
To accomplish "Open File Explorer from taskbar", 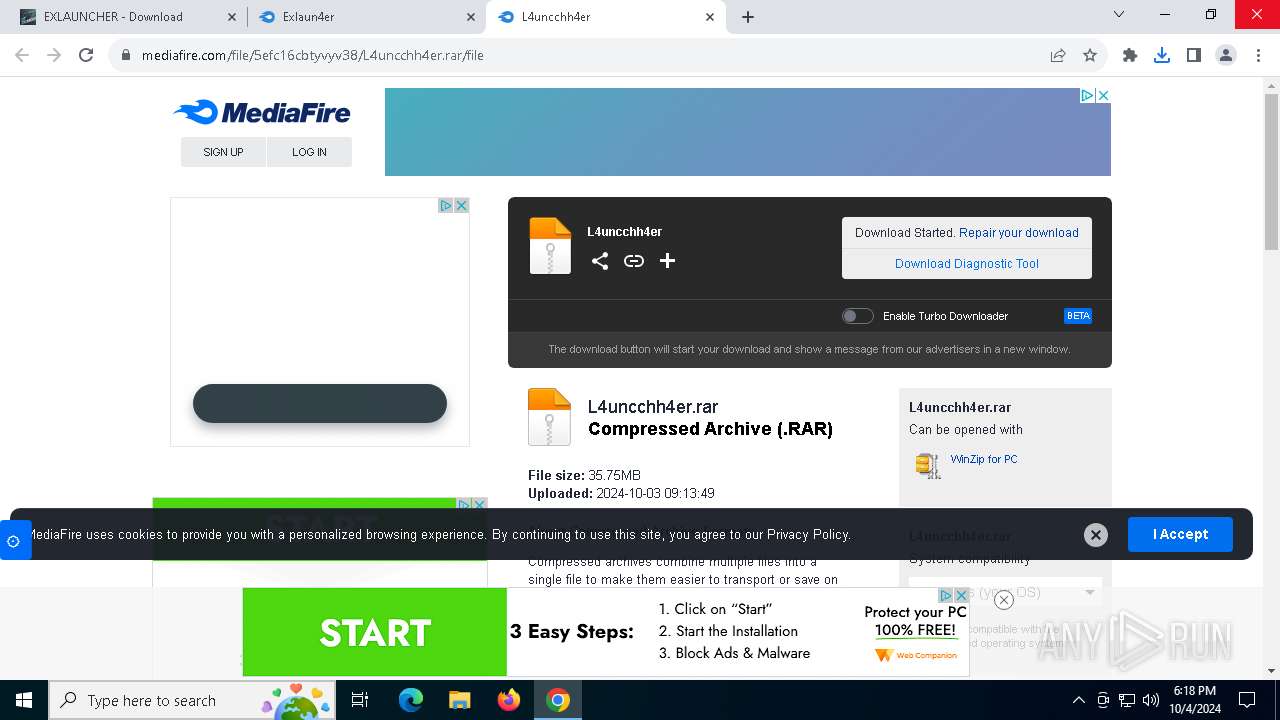I will pos(459,700).
